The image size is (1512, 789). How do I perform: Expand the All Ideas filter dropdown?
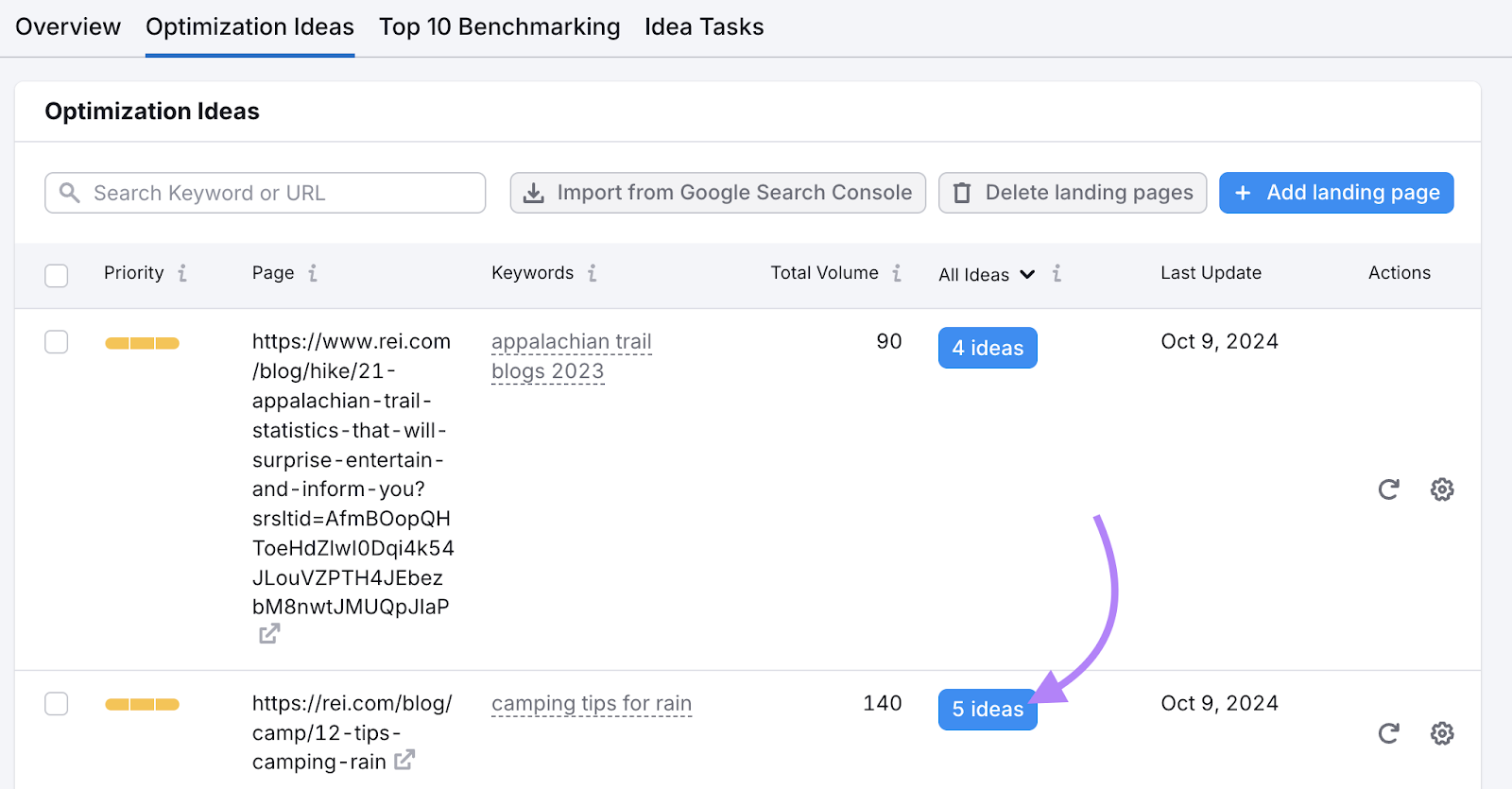[x=987, y=275]
